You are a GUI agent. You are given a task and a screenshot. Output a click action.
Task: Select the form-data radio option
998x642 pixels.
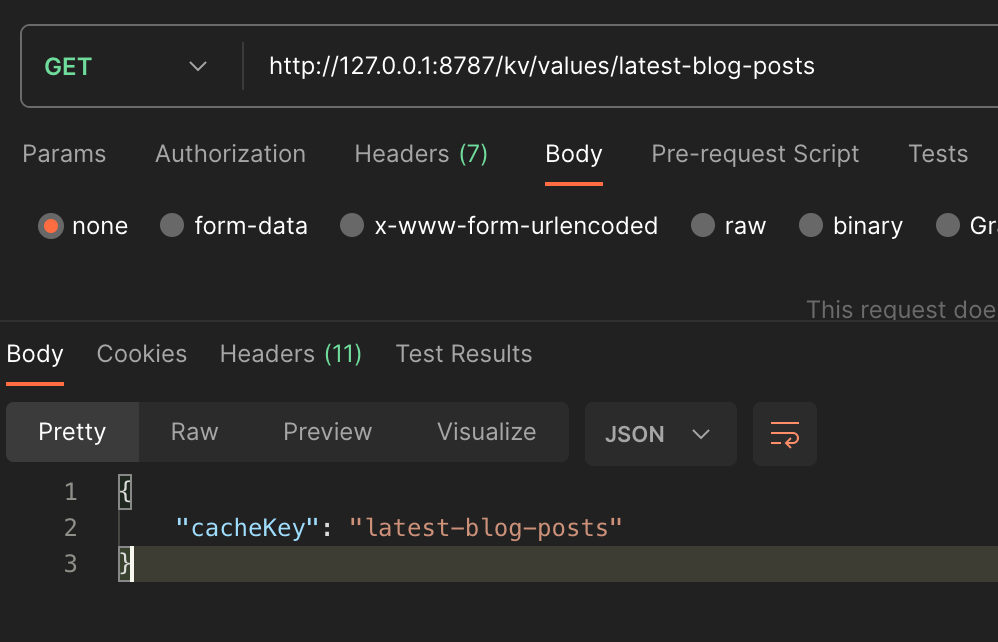[x=172, y=225]
